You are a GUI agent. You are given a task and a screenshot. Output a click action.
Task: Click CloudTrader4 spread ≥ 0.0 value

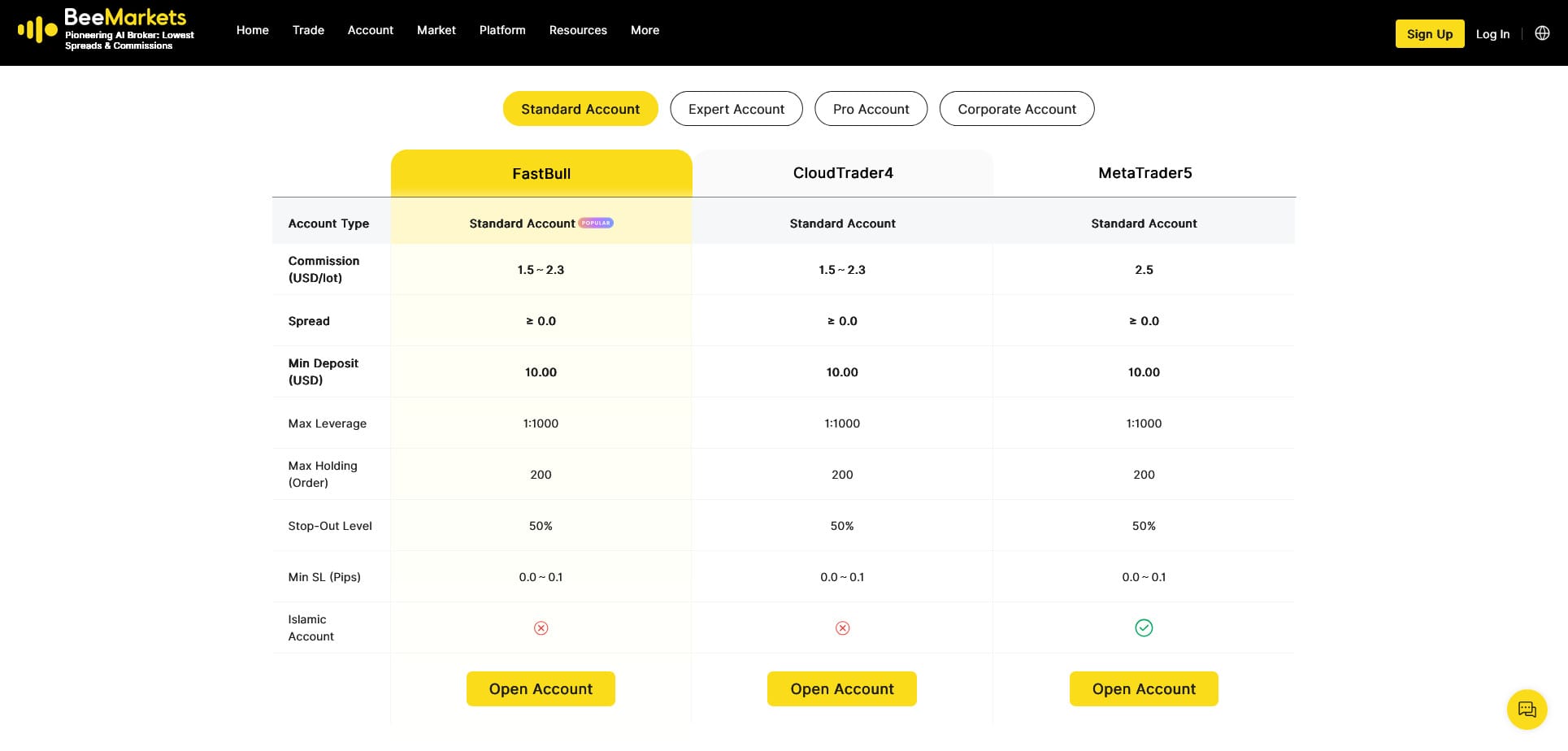click(842, 321)
